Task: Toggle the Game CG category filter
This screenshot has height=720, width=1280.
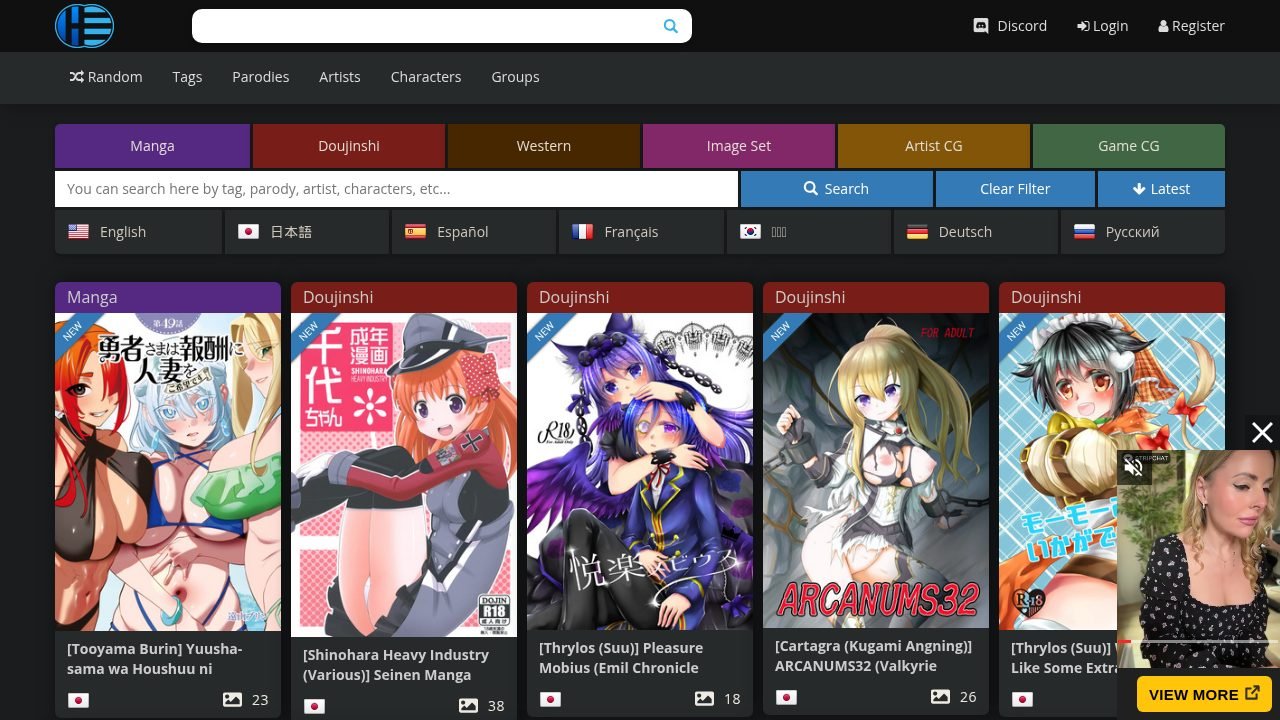Action: click(1129, 146)
